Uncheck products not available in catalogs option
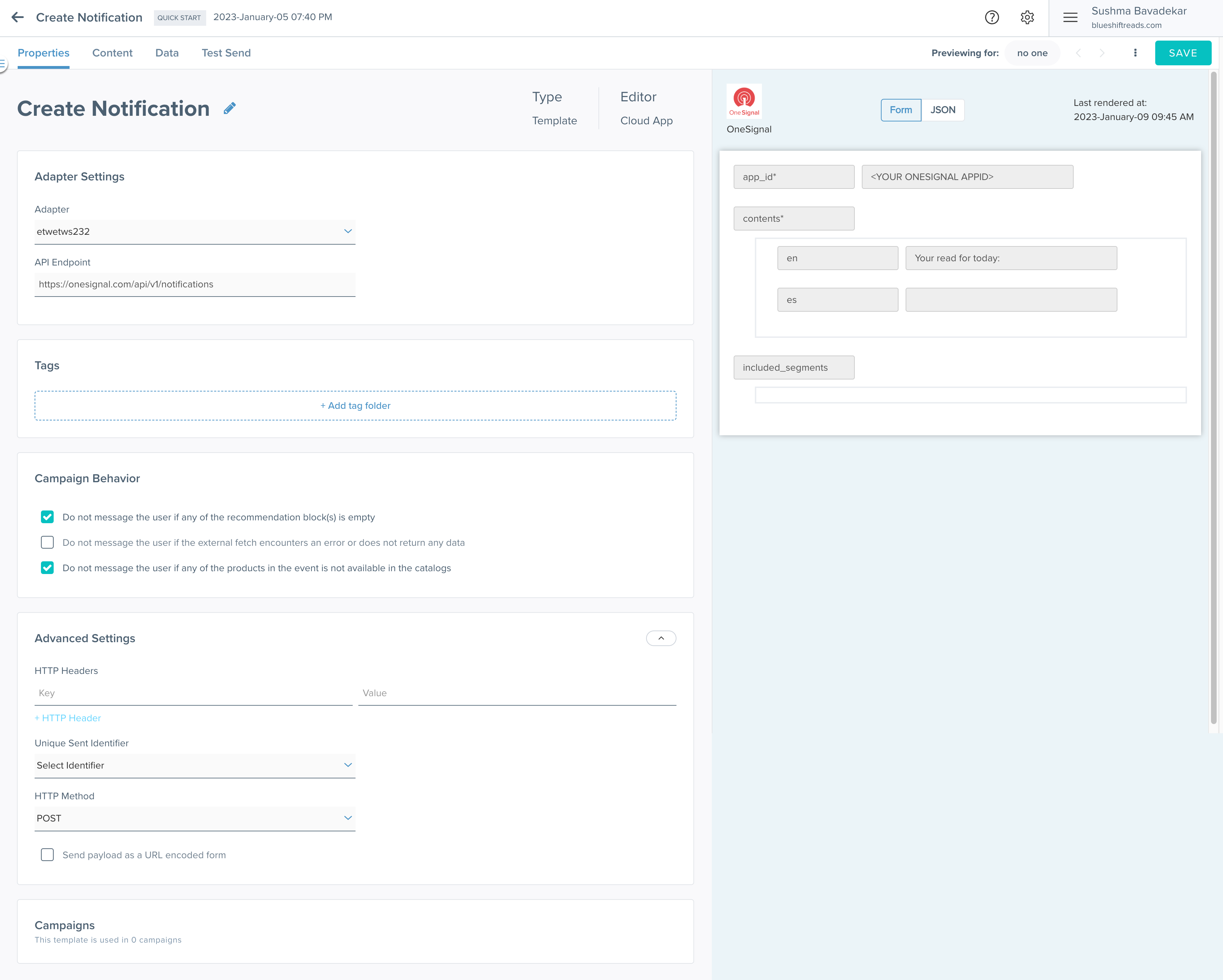1223x980 pixels. [x=48, y=568]
